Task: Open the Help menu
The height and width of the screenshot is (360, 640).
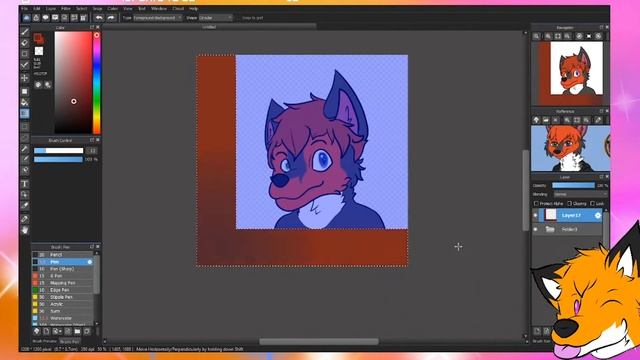Action: point(193,9)
